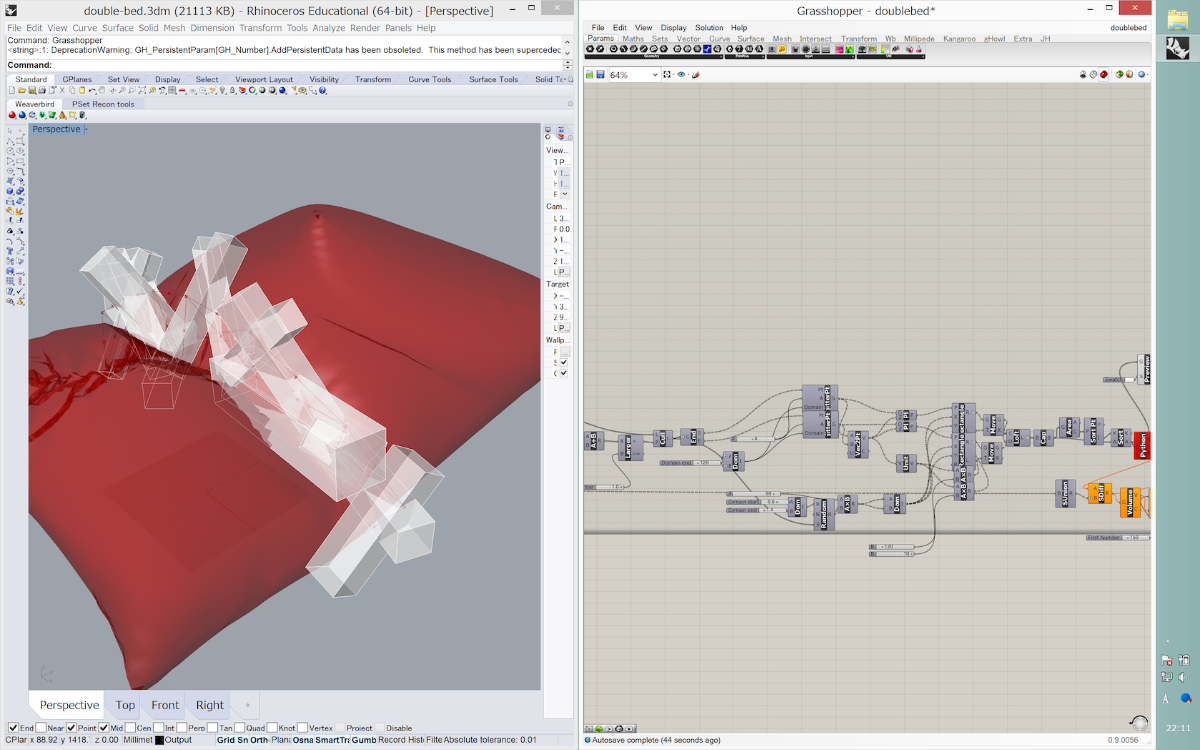Image resolution: width=1200 pixels, height=750 pixels.
Task: Click the red sphere icon in Weaverbird toolbar
Action: pyautogui.click(x=12, y=115)
